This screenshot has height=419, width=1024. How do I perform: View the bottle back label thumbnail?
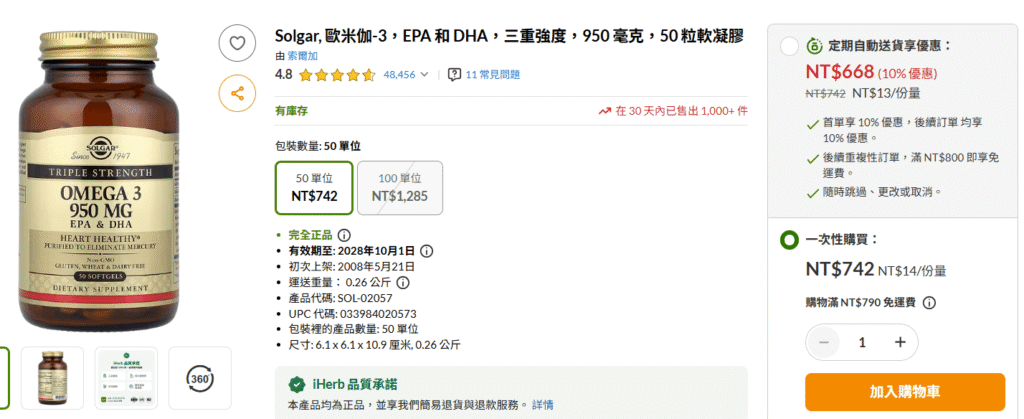52,379
